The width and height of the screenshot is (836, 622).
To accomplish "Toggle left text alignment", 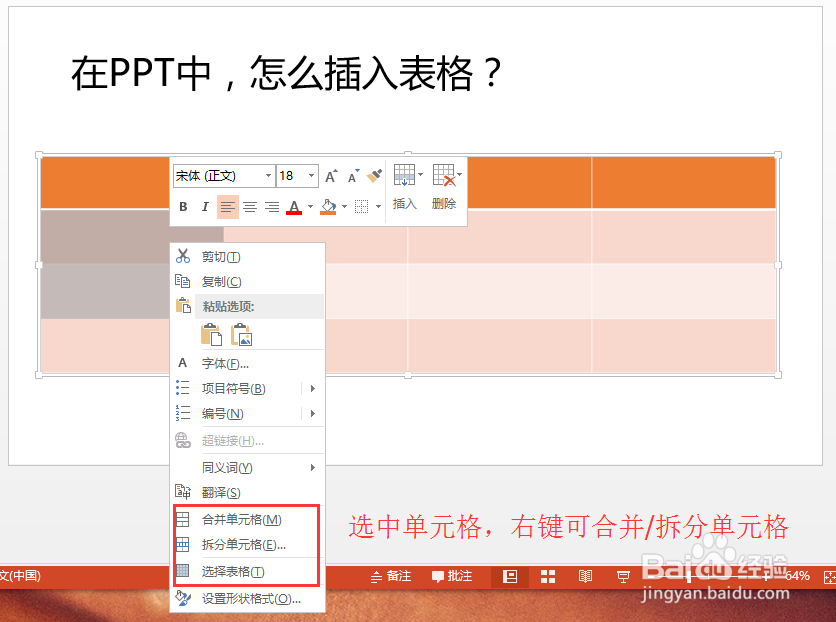I will pyautogui.click(x=227, y=206).
